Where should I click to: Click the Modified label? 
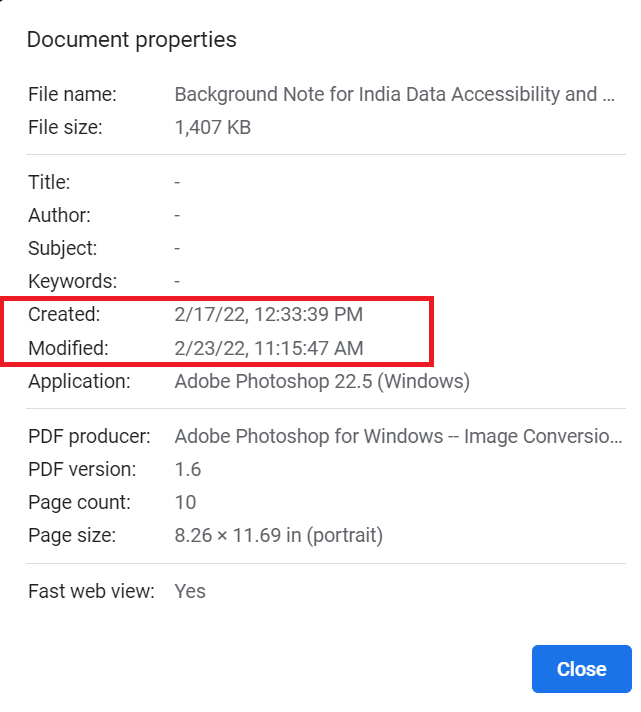(x=68, y=348)
